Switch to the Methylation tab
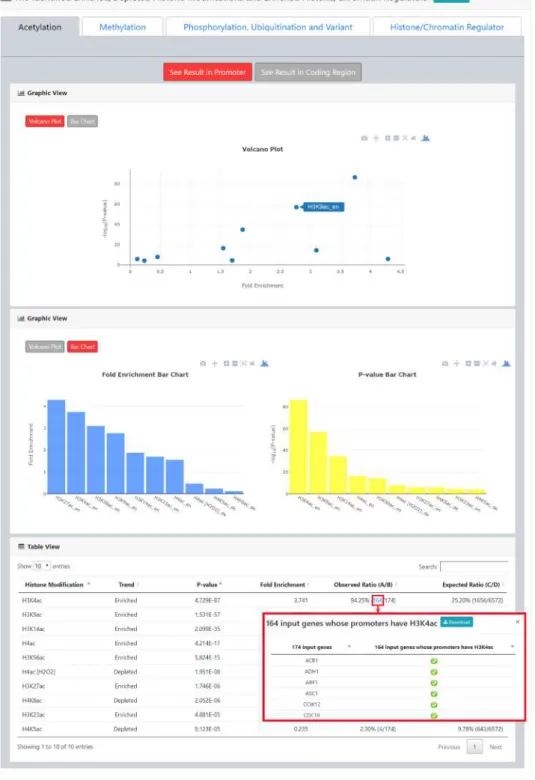The height and width of the screenshot is (780, 535). point(122,27)
